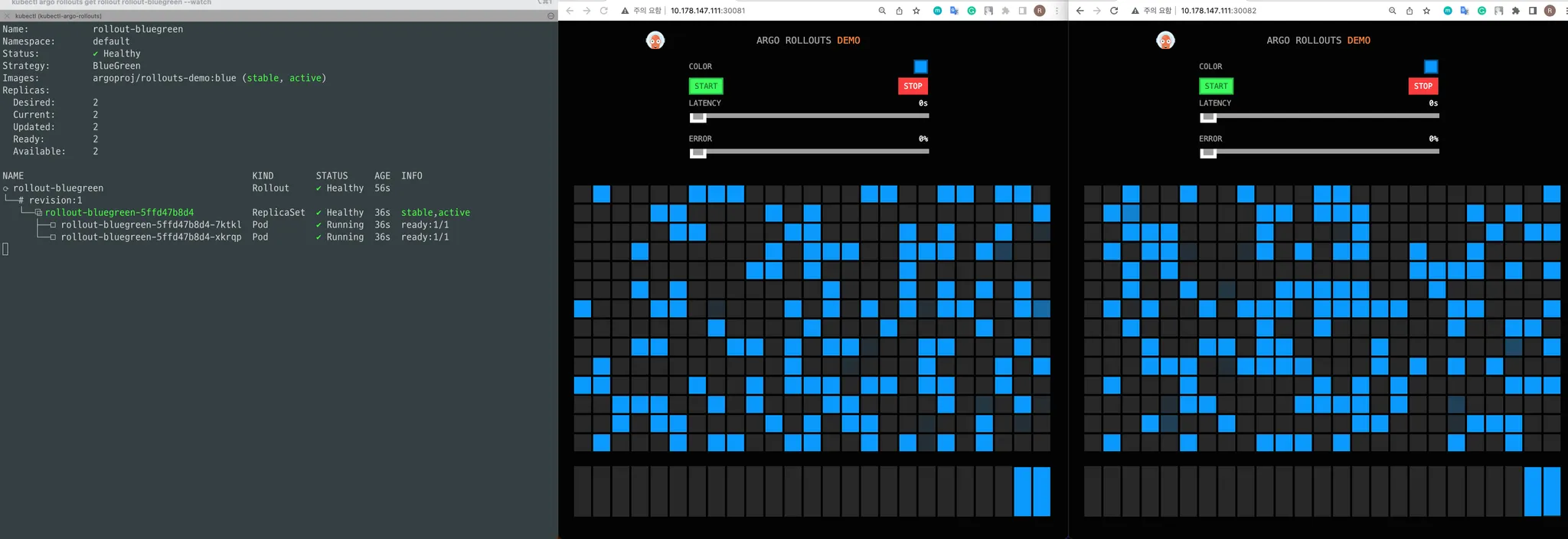
Task: Open the Chrome three-dot menu in the 30081 window
Action: (1057, 11)
